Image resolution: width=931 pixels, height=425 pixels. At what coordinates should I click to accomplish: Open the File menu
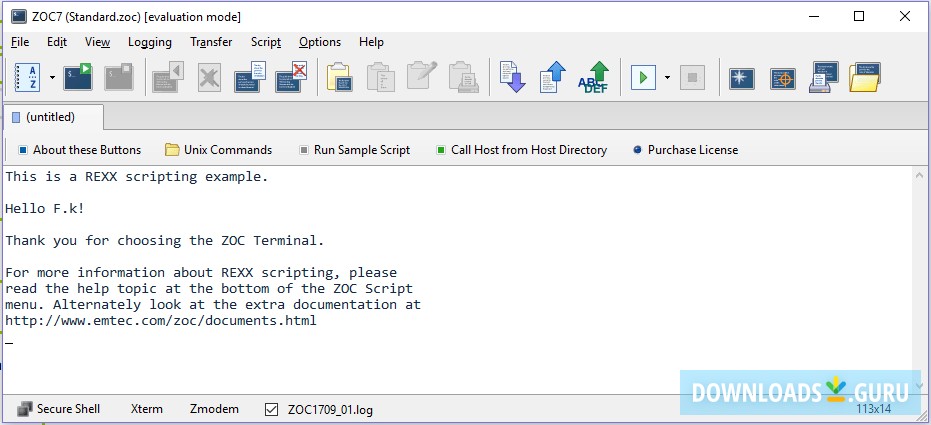point(20,42)
